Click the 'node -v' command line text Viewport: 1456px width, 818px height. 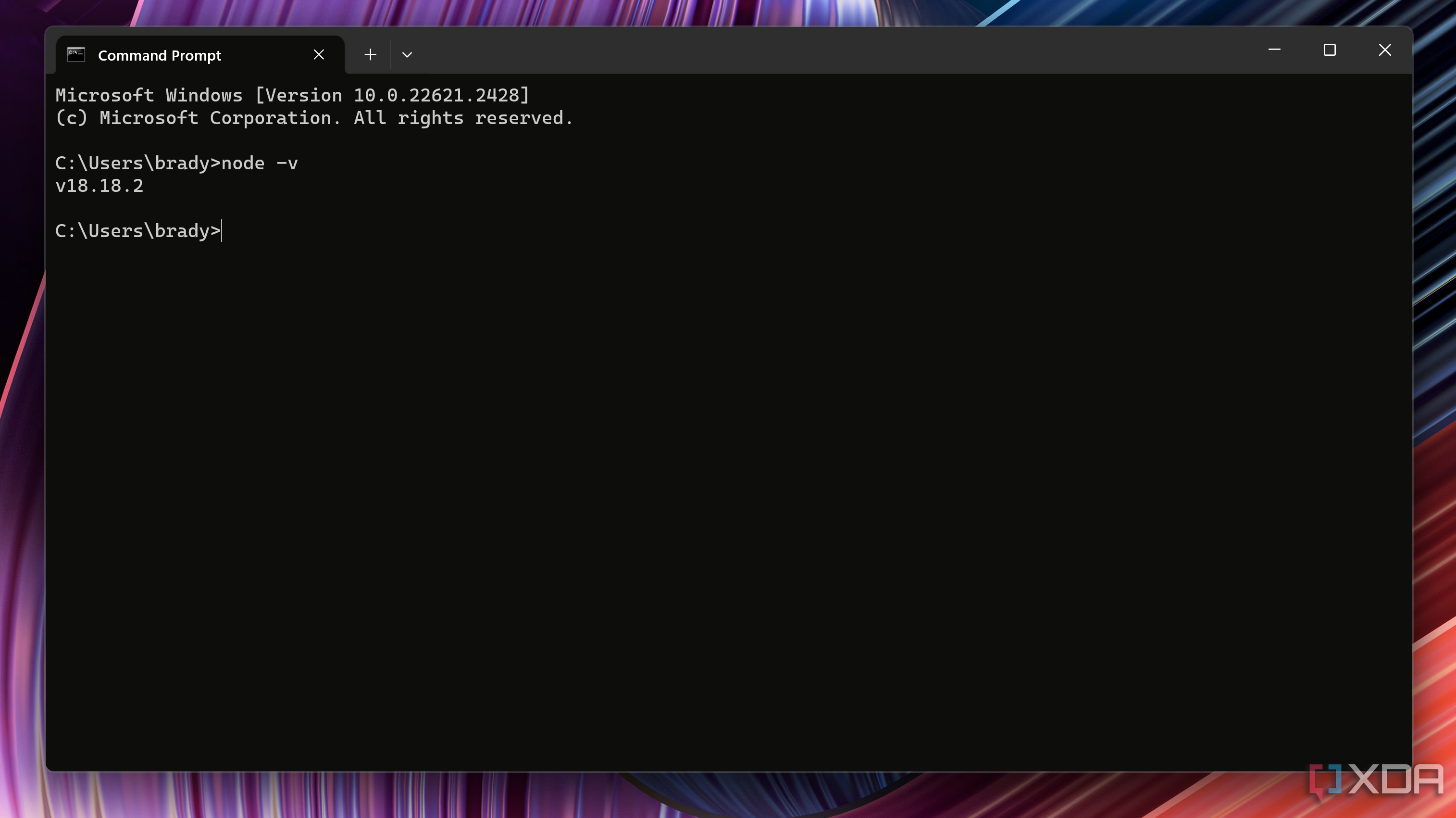[260, 164]
